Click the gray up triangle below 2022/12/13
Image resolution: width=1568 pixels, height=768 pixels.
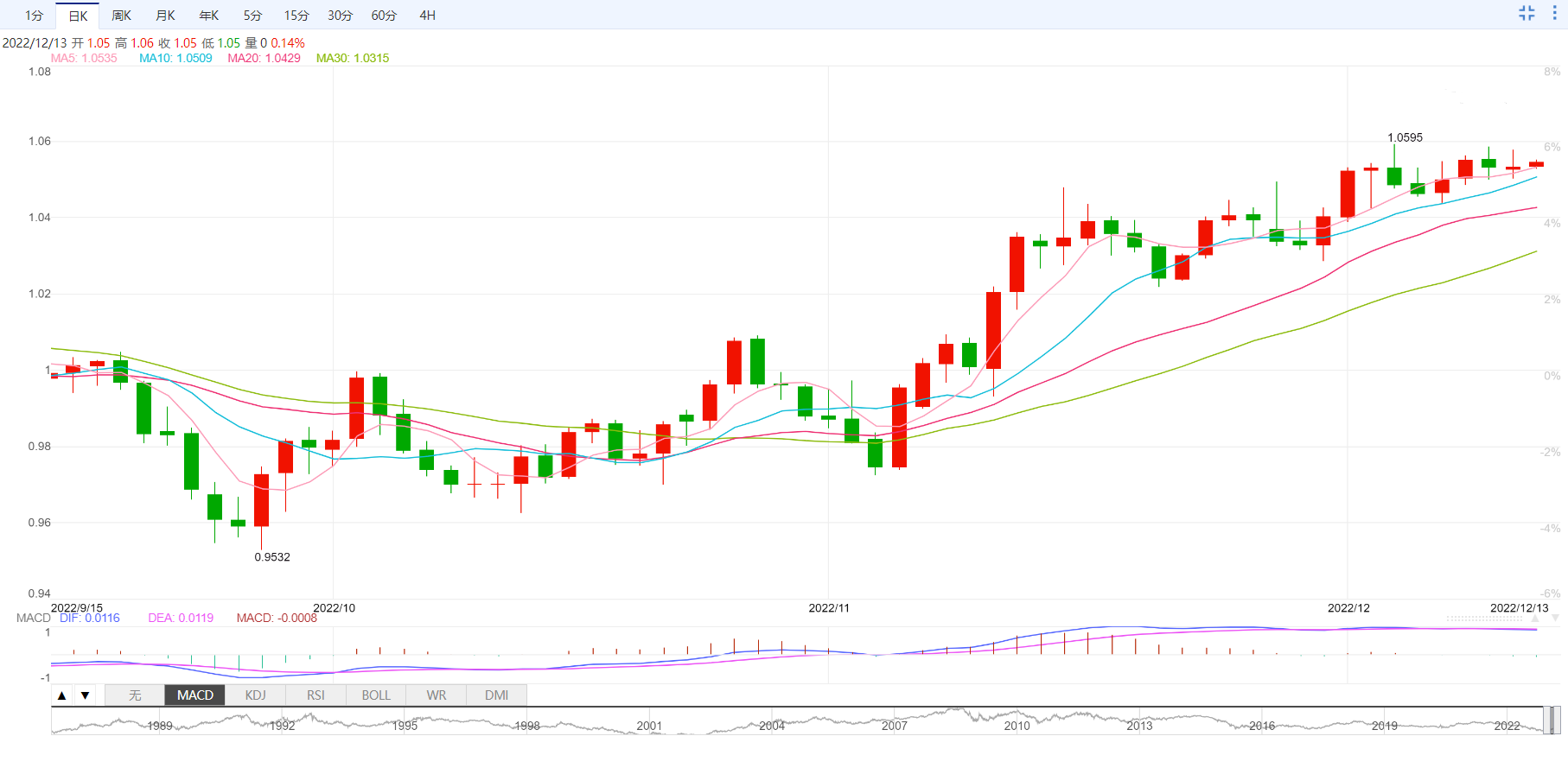(1535, 619)
